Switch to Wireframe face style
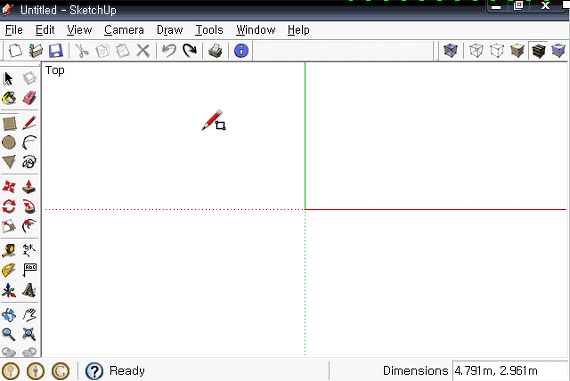This screenshot has height=381, width=570. (477, 51)
